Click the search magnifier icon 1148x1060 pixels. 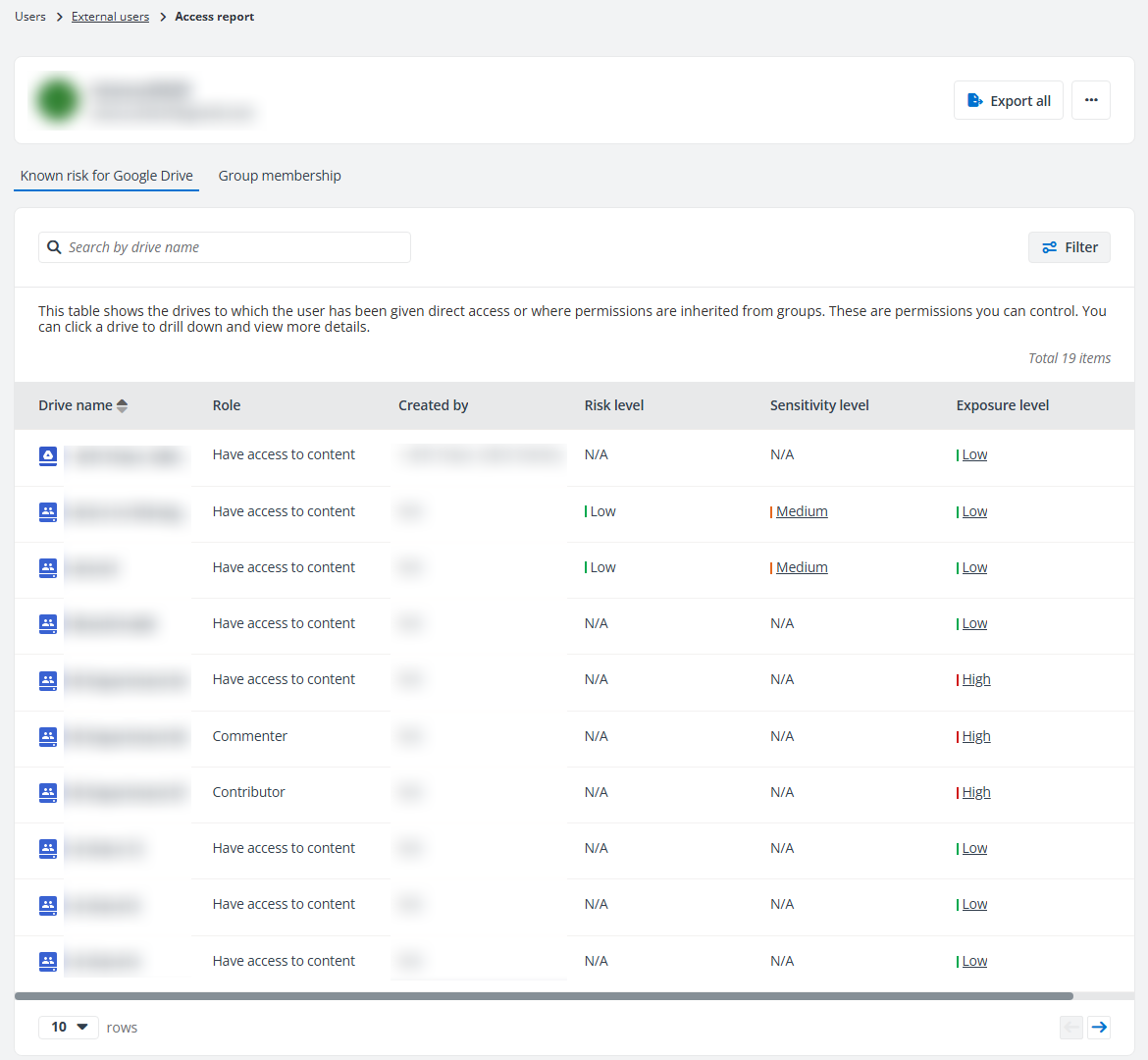(x=54, y=246)
